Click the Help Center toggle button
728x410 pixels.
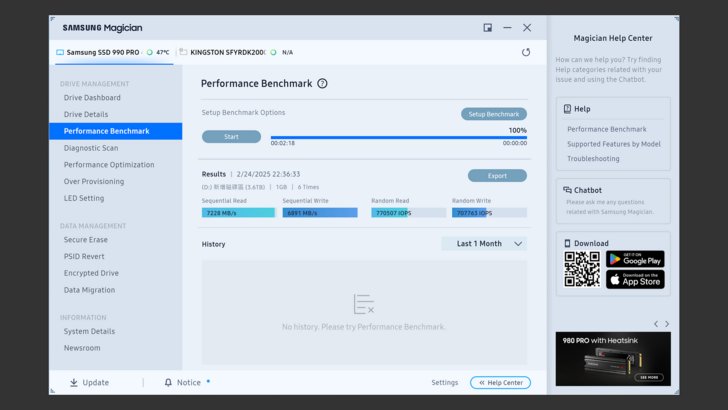click(500, 383)
